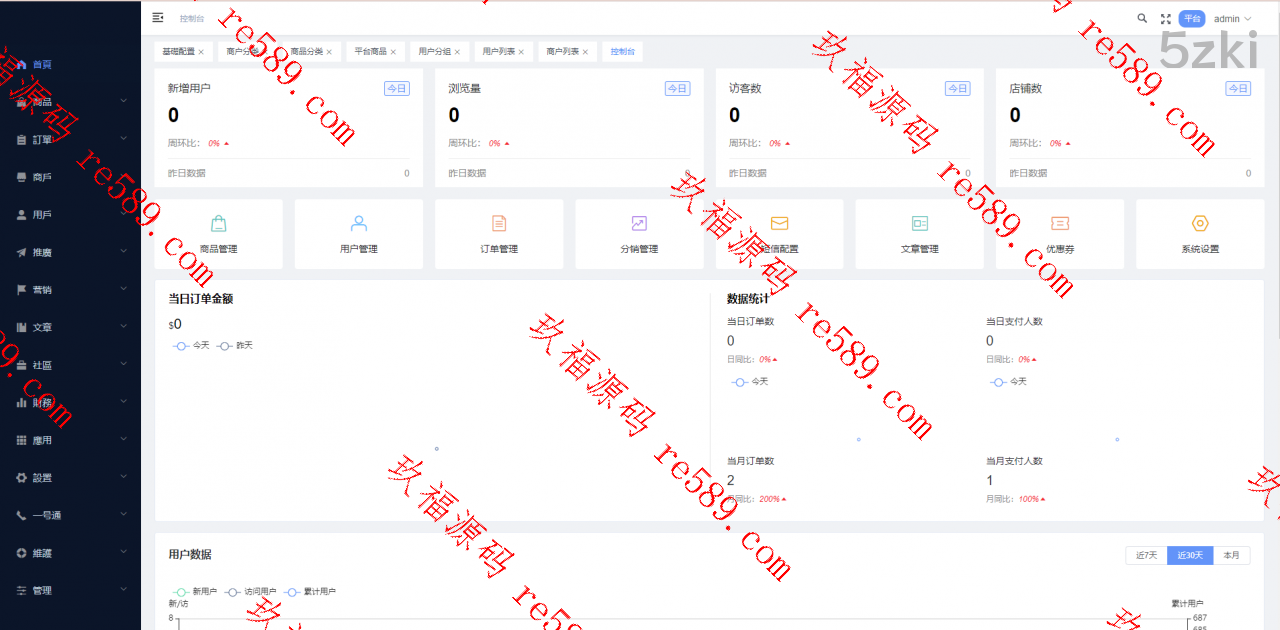Viewport: 1280px width, 630px height.
Task: Switch to the 用户列表 tab
Action: tap(498, 51)
